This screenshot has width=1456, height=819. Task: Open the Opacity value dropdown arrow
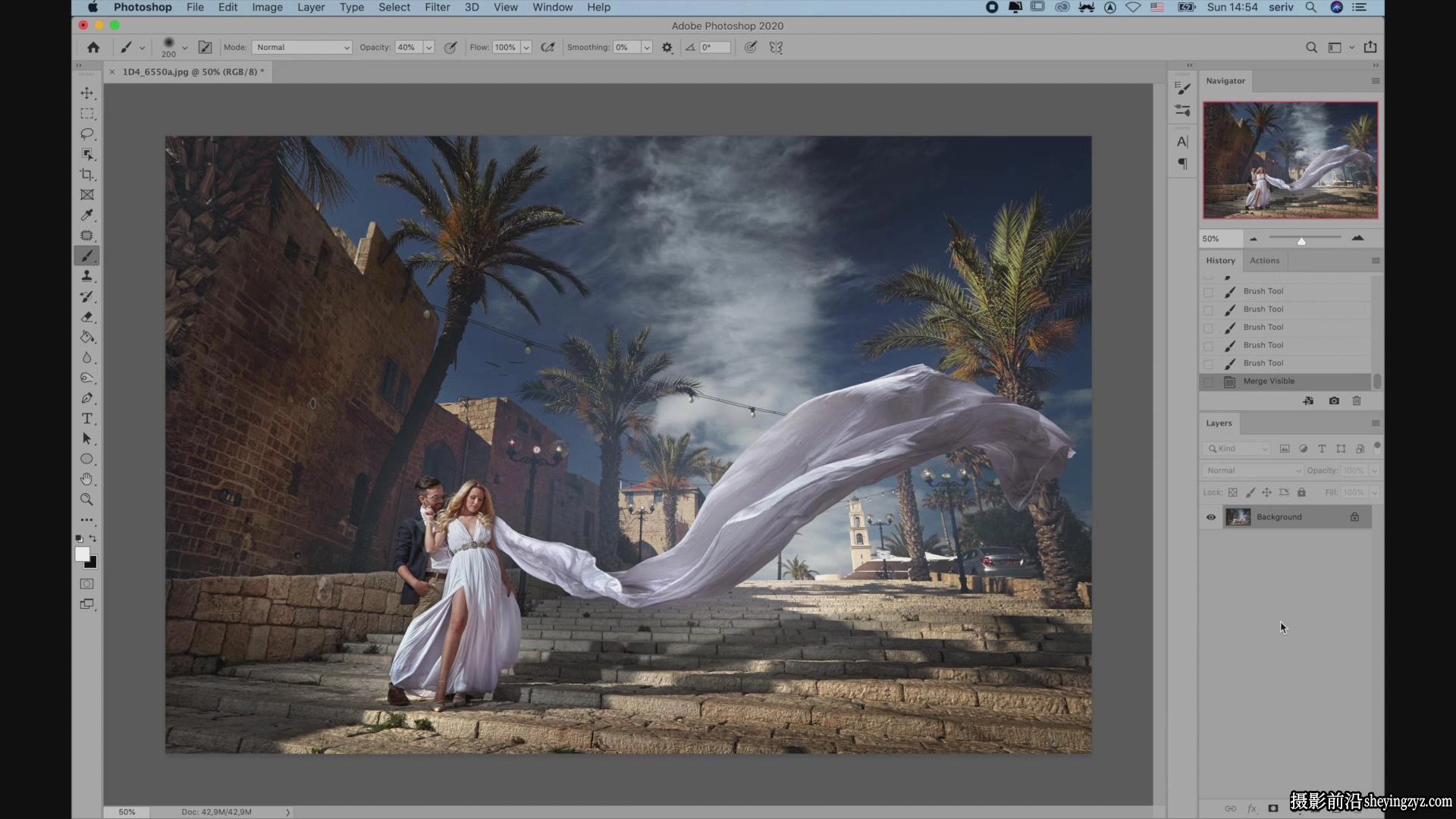428,47
